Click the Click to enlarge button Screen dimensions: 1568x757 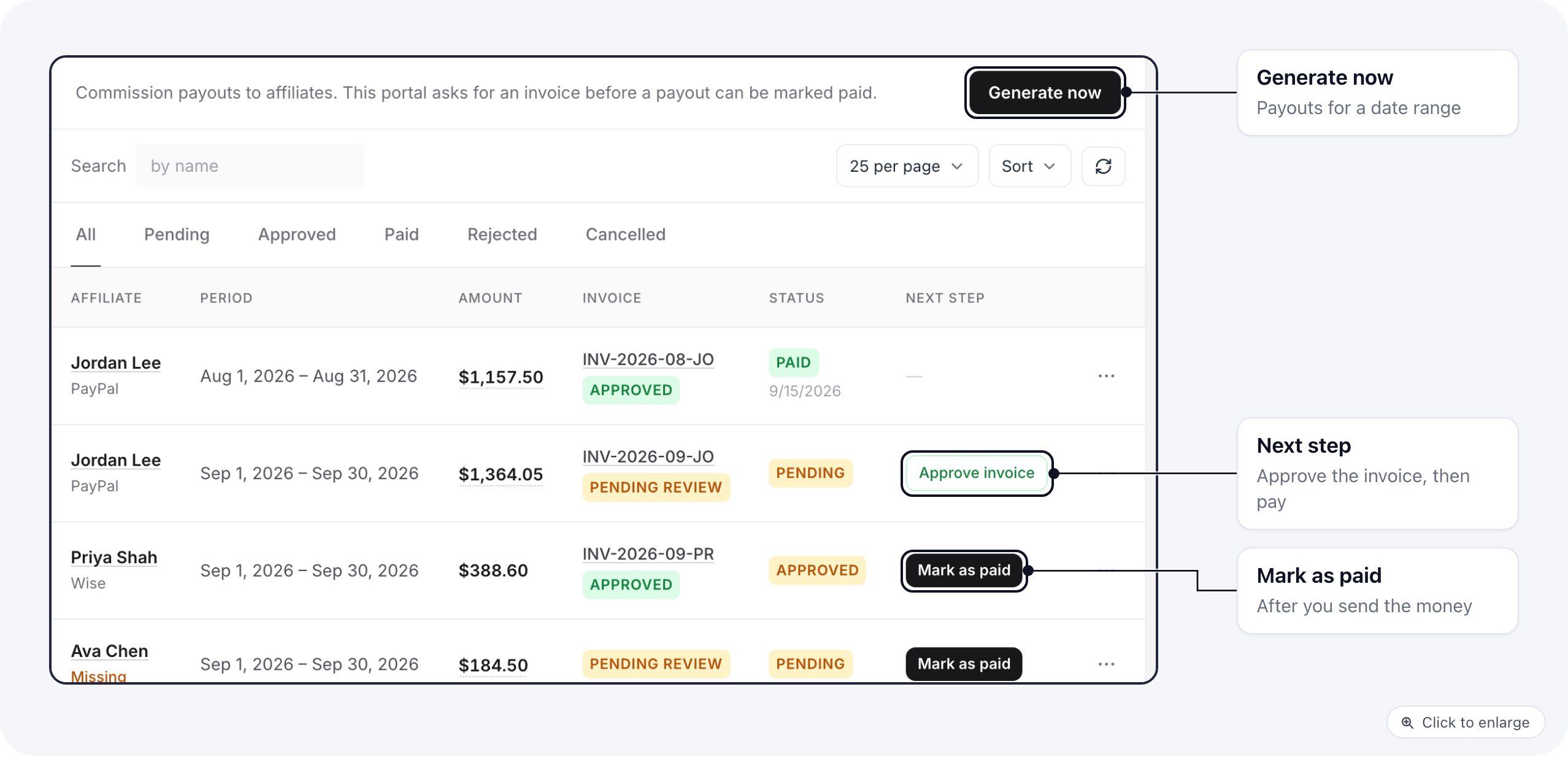pos(1466,723)
